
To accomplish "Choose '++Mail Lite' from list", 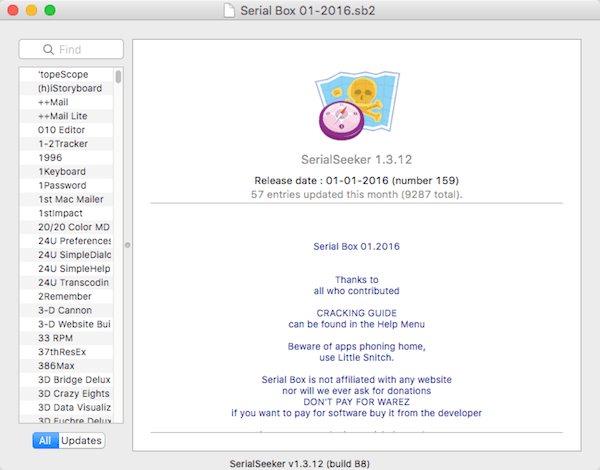I will [x=62, y=115].
